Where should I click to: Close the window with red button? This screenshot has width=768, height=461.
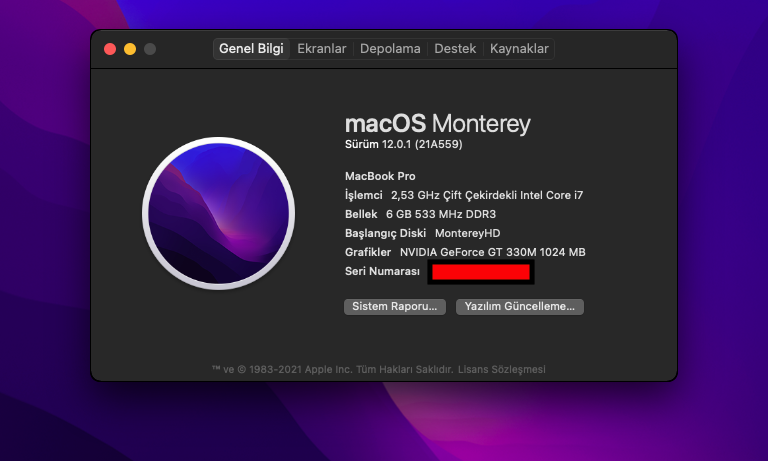click(x=110, y=49)
